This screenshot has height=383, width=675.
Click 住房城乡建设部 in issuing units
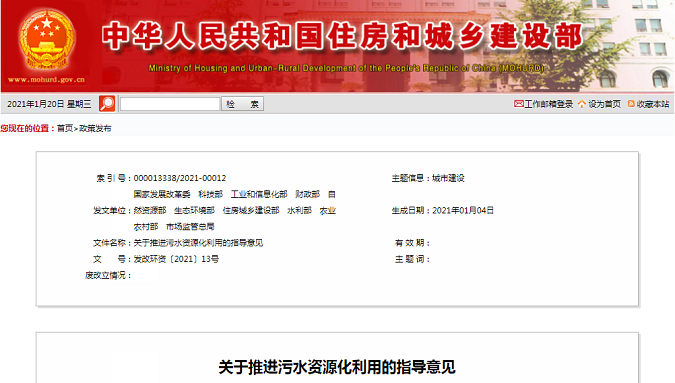251,210
